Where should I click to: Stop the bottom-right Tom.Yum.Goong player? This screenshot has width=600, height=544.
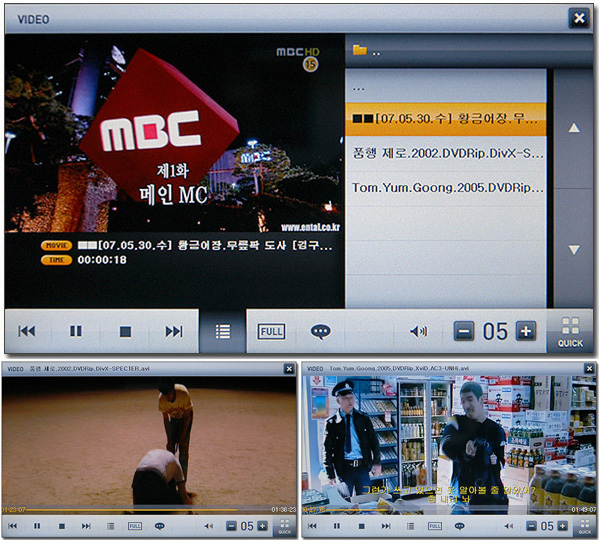tap(362, 526)
